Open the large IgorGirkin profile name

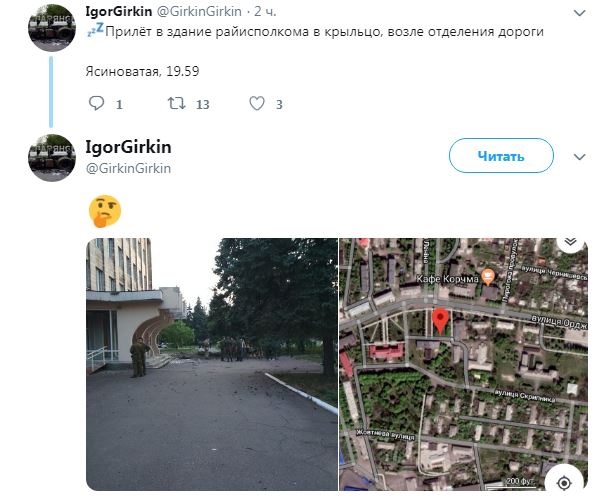tap(128, 147)
